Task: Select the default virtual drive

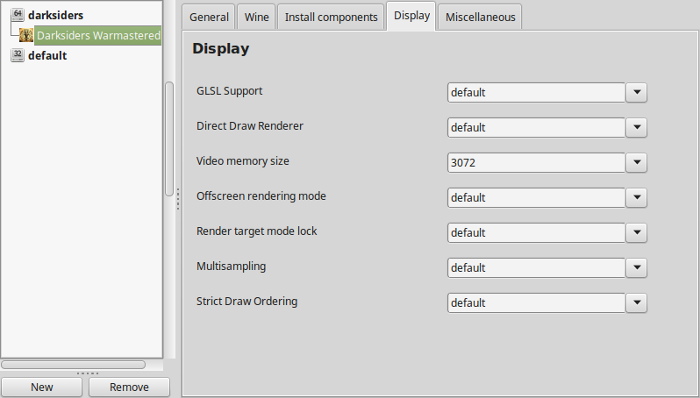Action: (47, 55)
